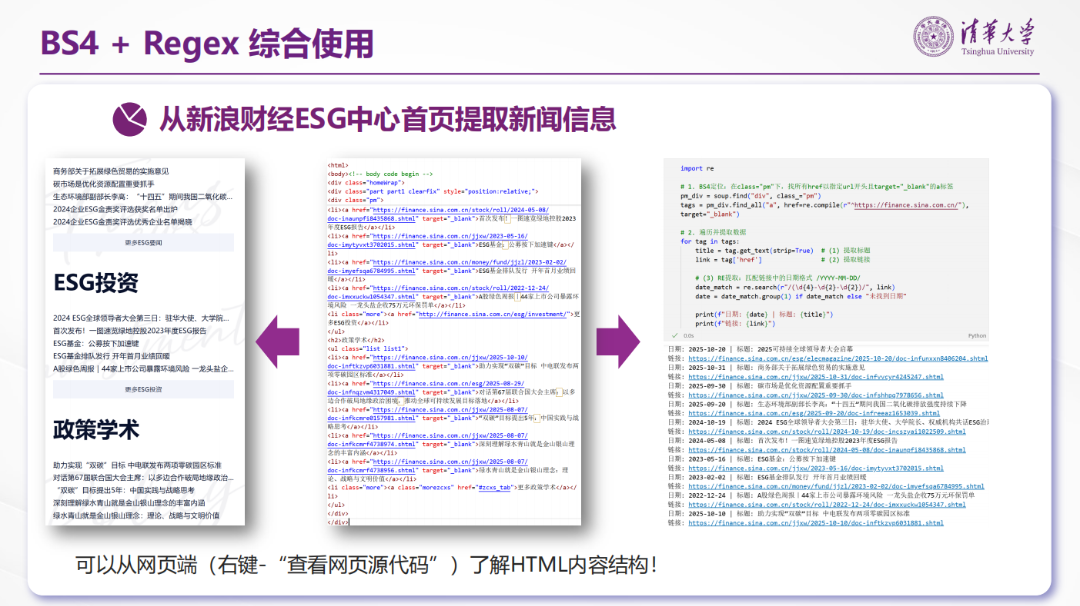Open the stock/roll/2022-12-24 link in the output
Screen dimensions: 1080x606
pyautogui.click(x=827, y=505)
